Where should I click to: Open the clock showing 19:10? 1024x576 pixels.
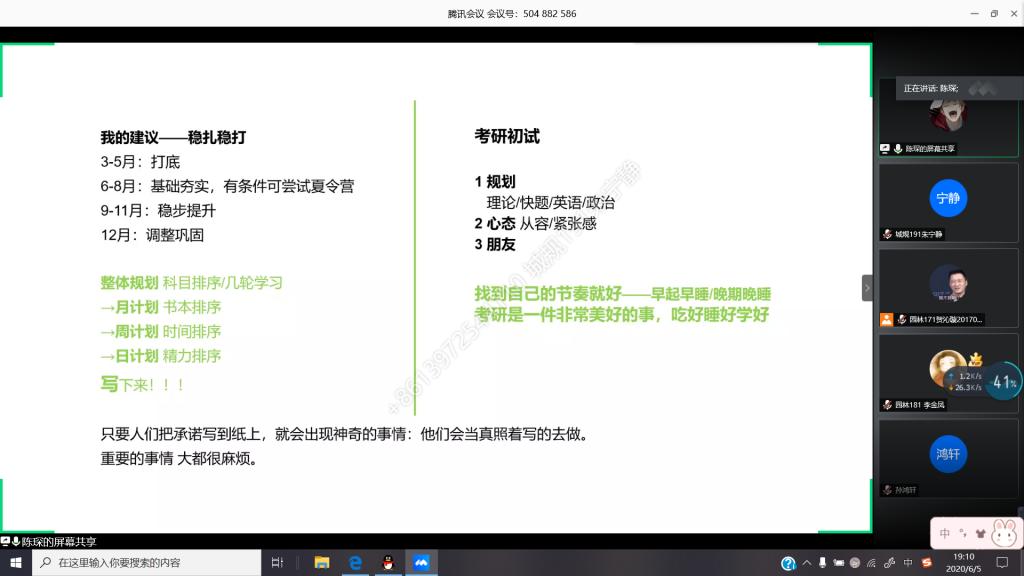pos(963,563)
